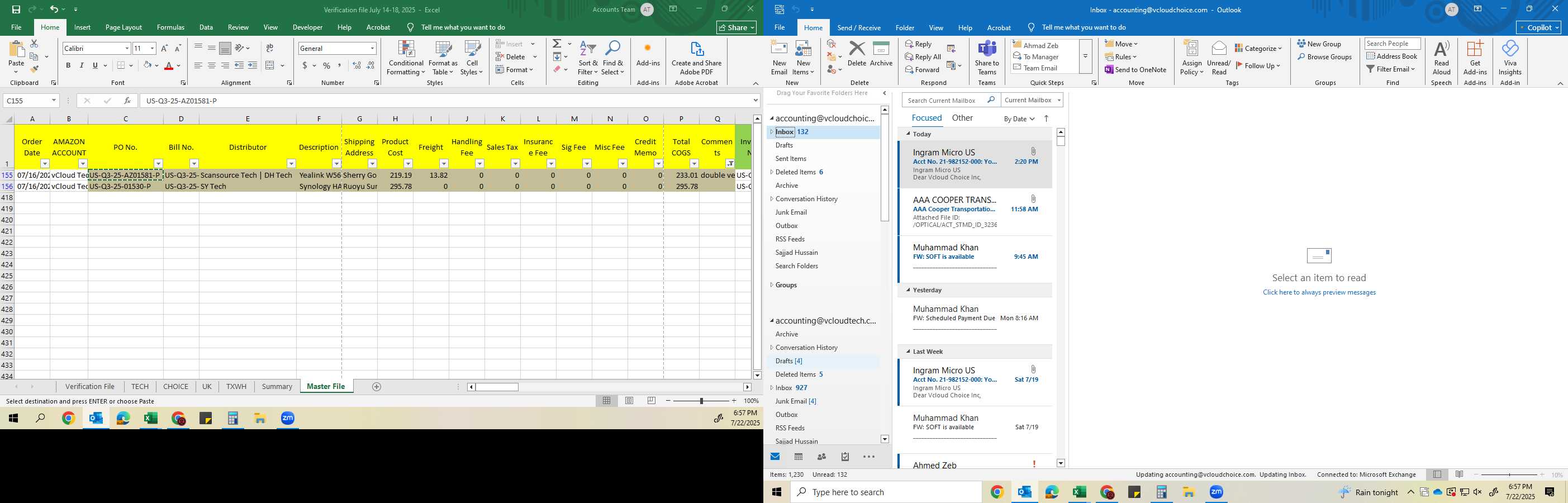Open the Data tab in Excel

tap(206, 27)
